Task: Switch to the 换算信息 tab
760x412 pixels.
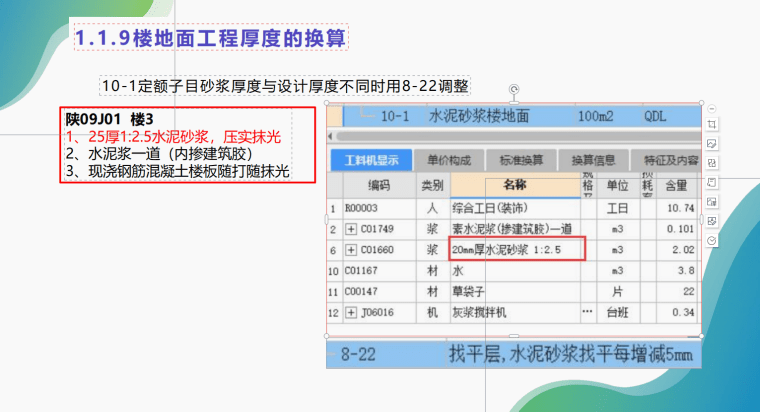Action: pyautogui.click(x=593, y=160)
